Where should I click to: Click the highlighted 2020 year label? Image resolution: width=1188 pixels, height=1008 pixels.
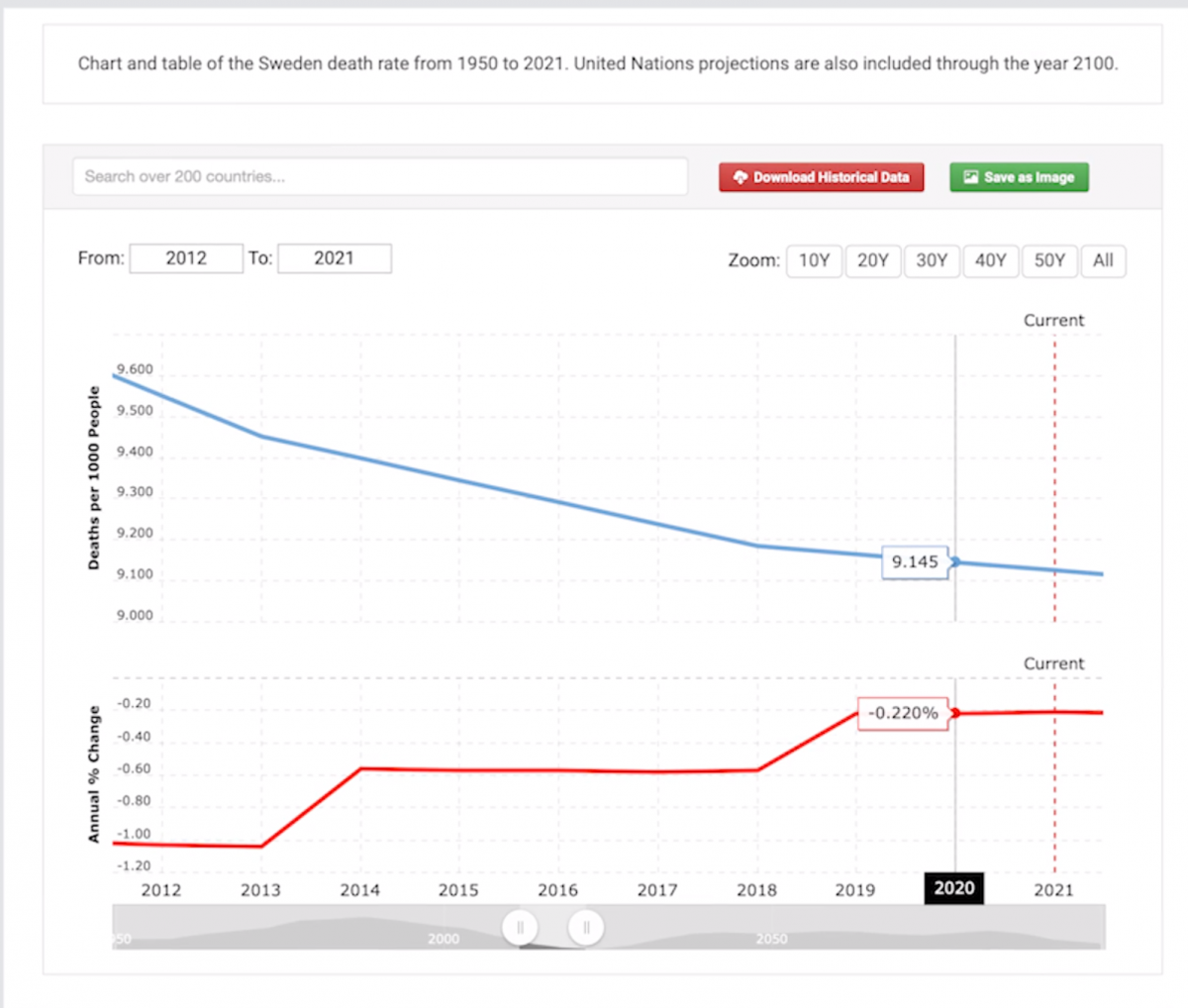point(953,888)
